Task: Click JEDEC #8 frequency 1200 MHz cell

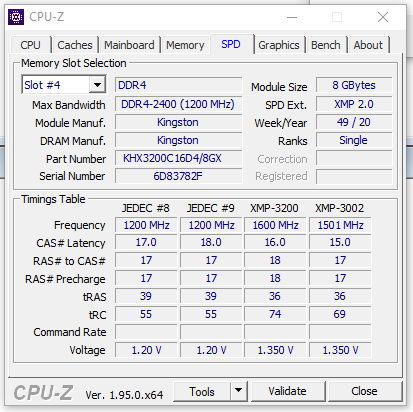Action: (146, 225)
